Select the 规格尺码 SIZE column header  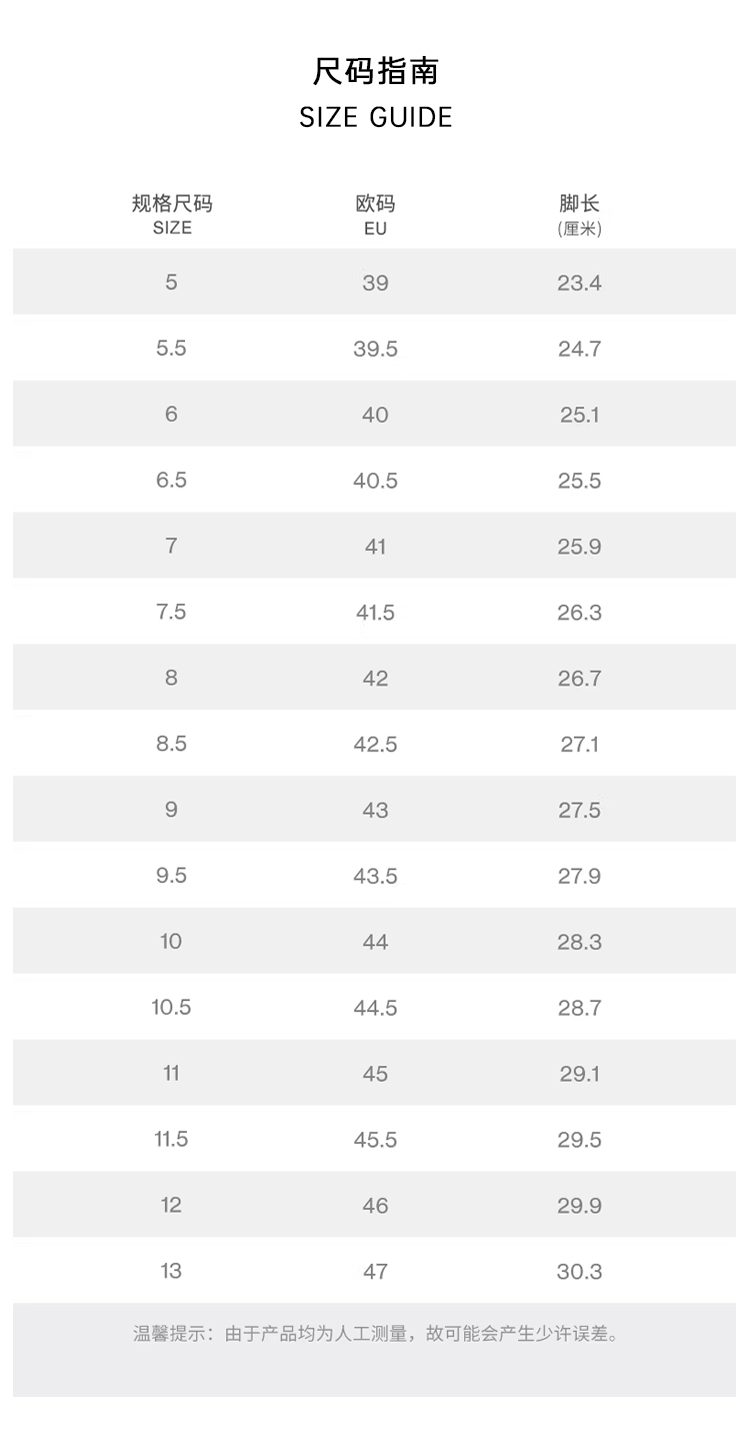click(x=172, y=214)
